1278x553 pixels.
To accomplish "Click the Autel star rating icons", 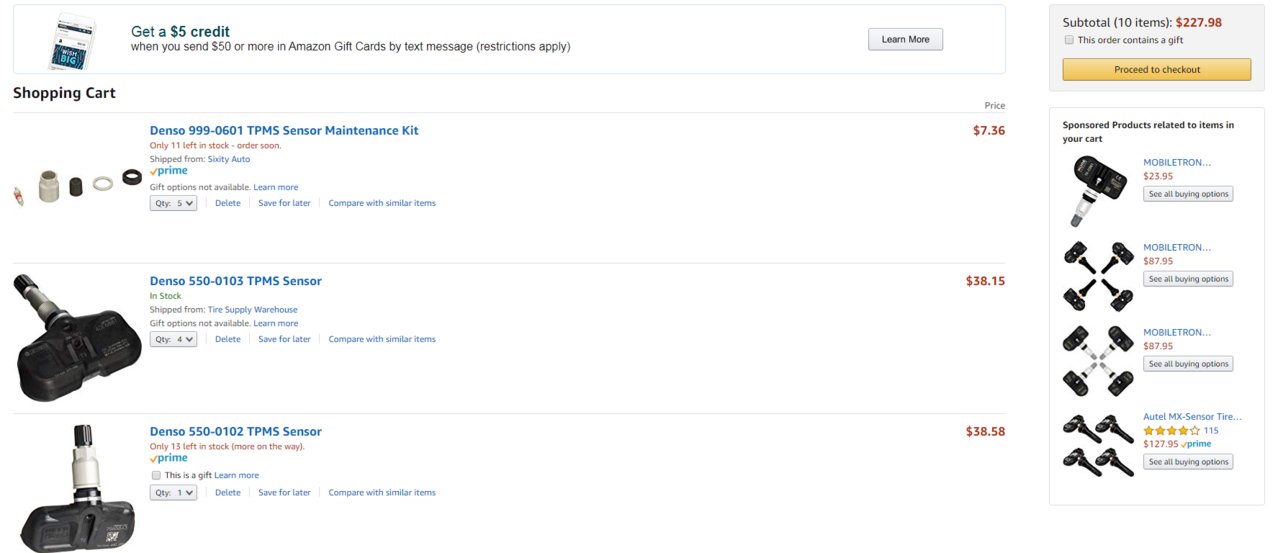I will [x=1171, y=431].
